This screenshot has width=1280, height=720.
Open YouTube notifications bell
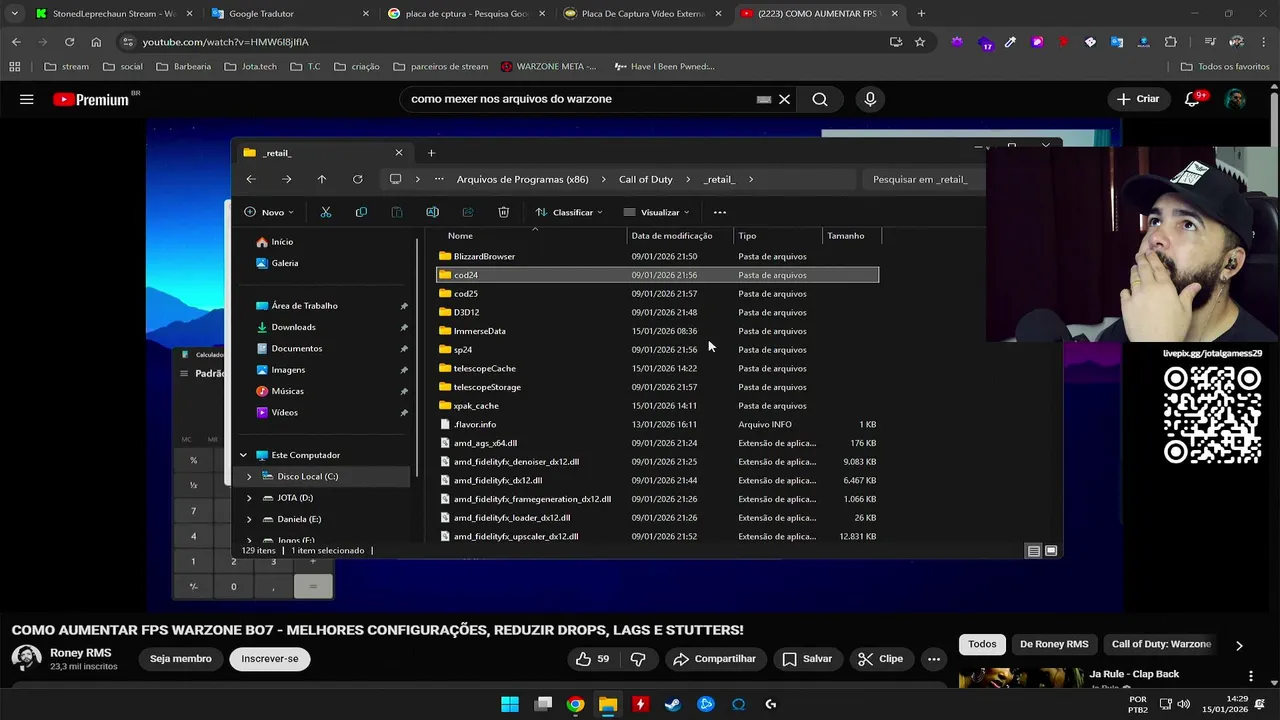(x=1192, y=99)
